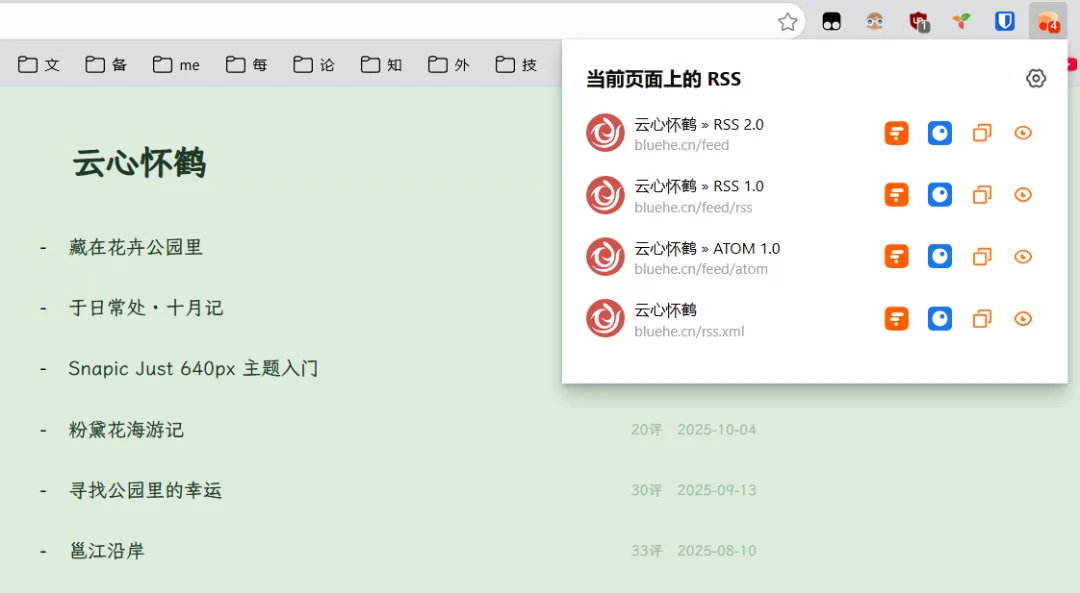Open the "云心怀鹤 » ATOM 1.0" feed entry
This screenshot has width=1080, height=593.
(x=706, y=249)
